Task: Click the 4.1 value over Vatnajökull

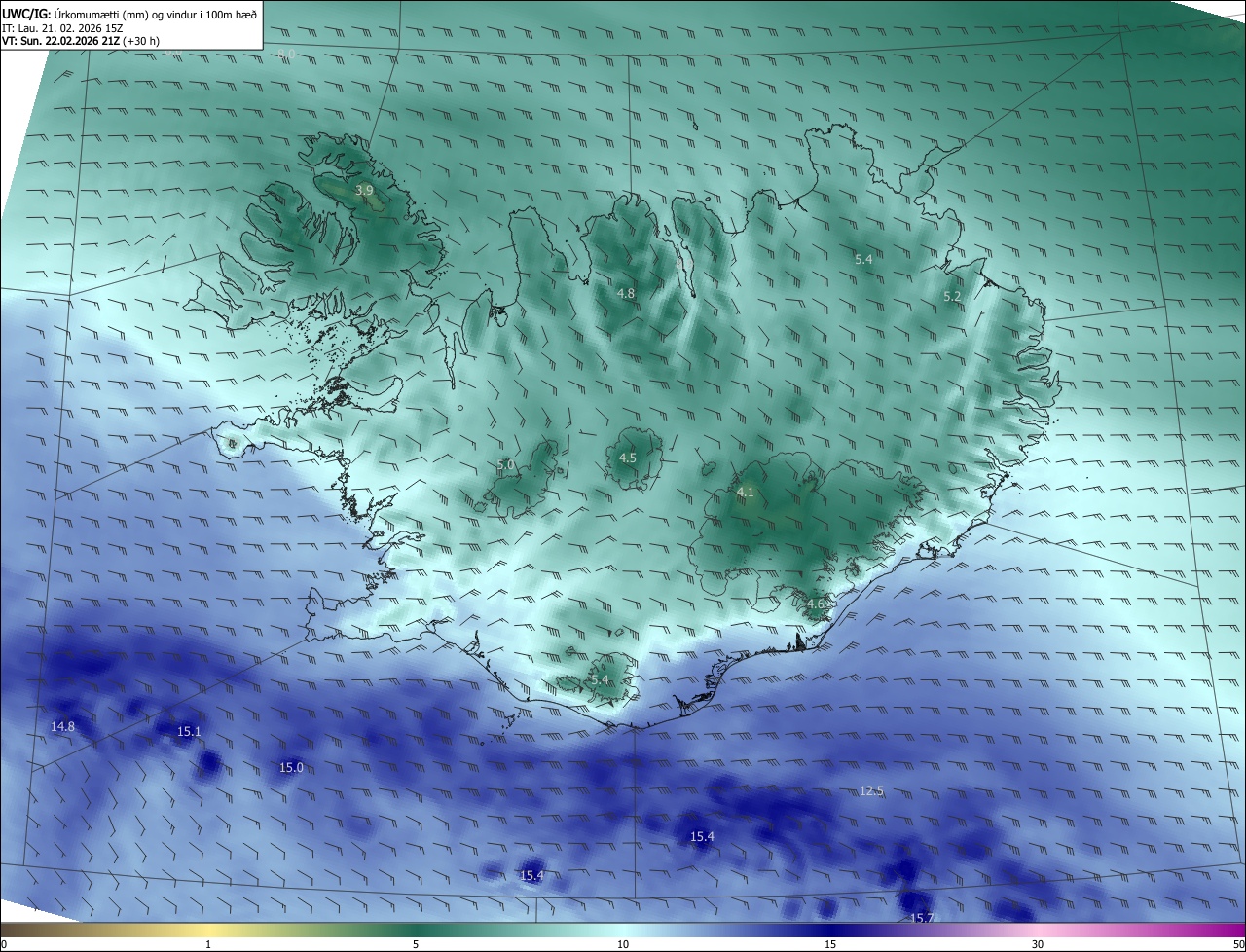Action: click(746, 493)
